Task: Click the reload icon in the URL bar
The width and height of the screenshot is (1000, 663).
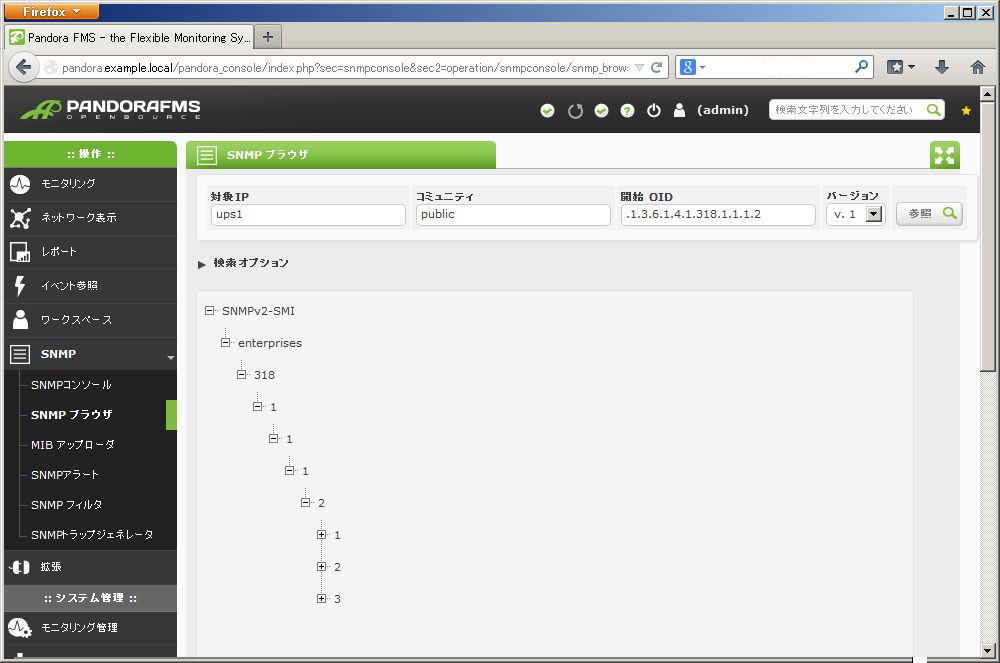Action: point(656,67)
